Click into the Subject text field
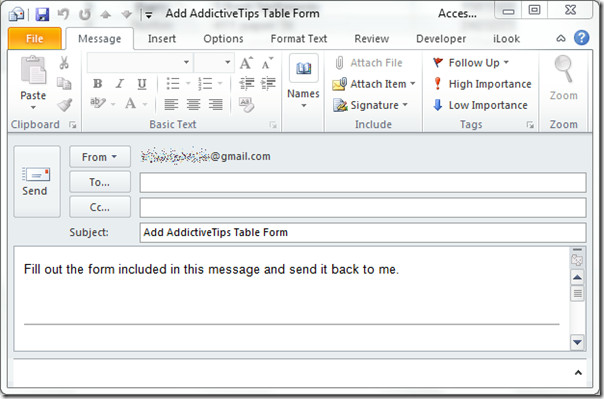This screenshot has height=399, width=604. [363, 232]
